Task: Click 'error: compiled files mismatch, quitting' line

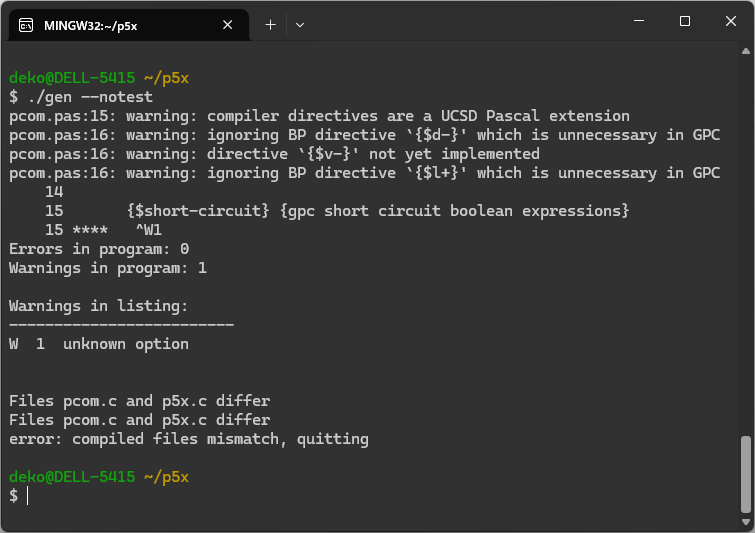Action: coord(189,439)
